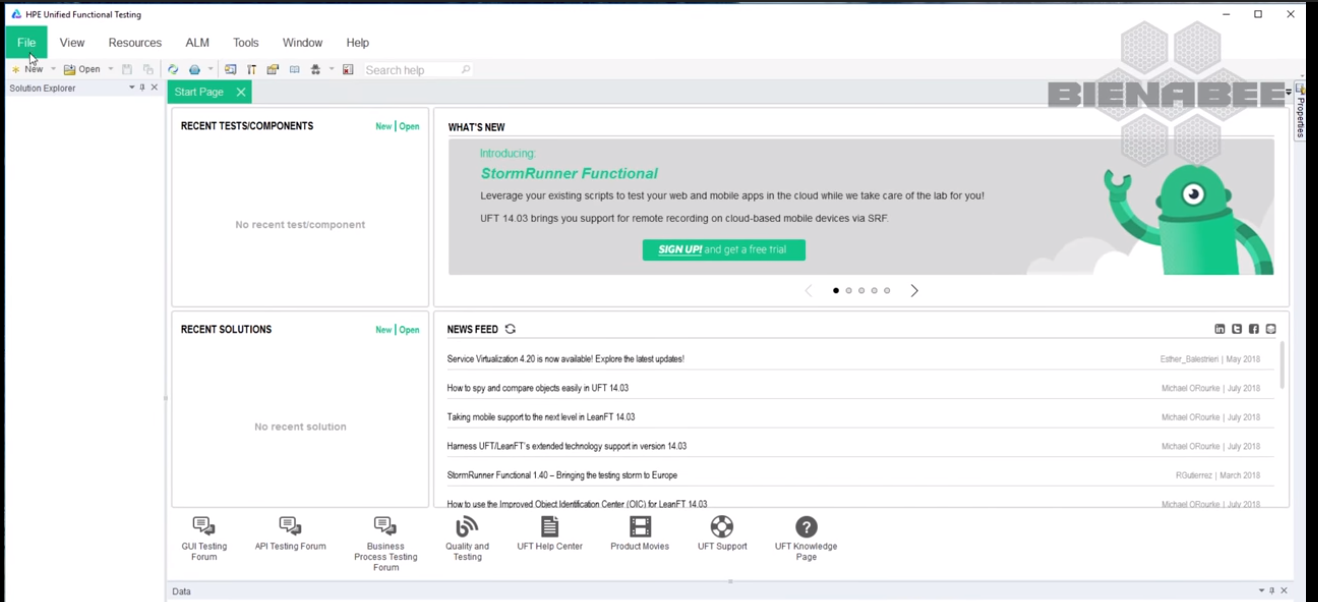
Task: Close the Solution Explorer panel
Action: click(154, 88)
